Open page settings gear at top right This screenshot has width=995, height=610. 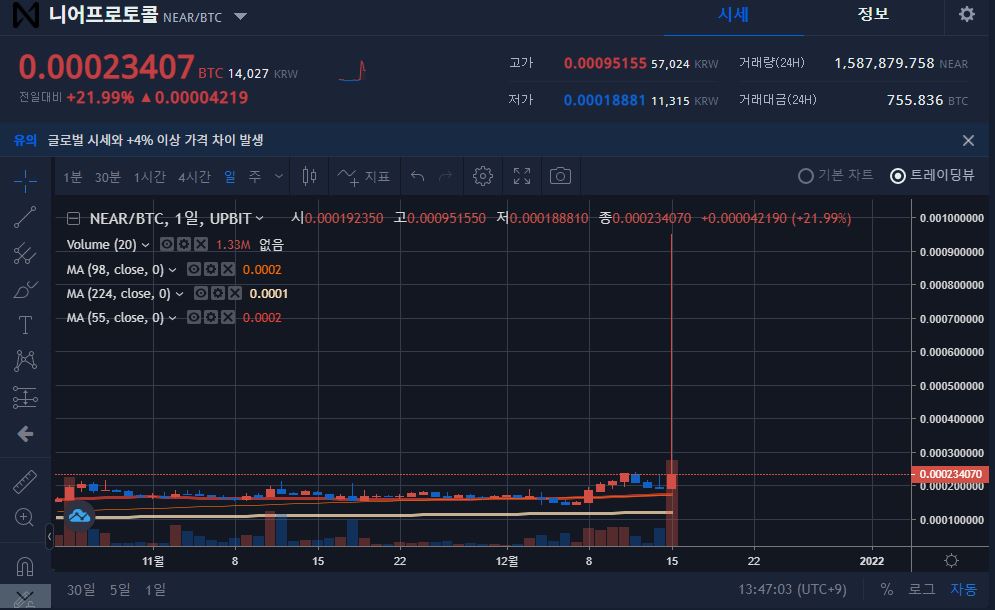[966, 14]
